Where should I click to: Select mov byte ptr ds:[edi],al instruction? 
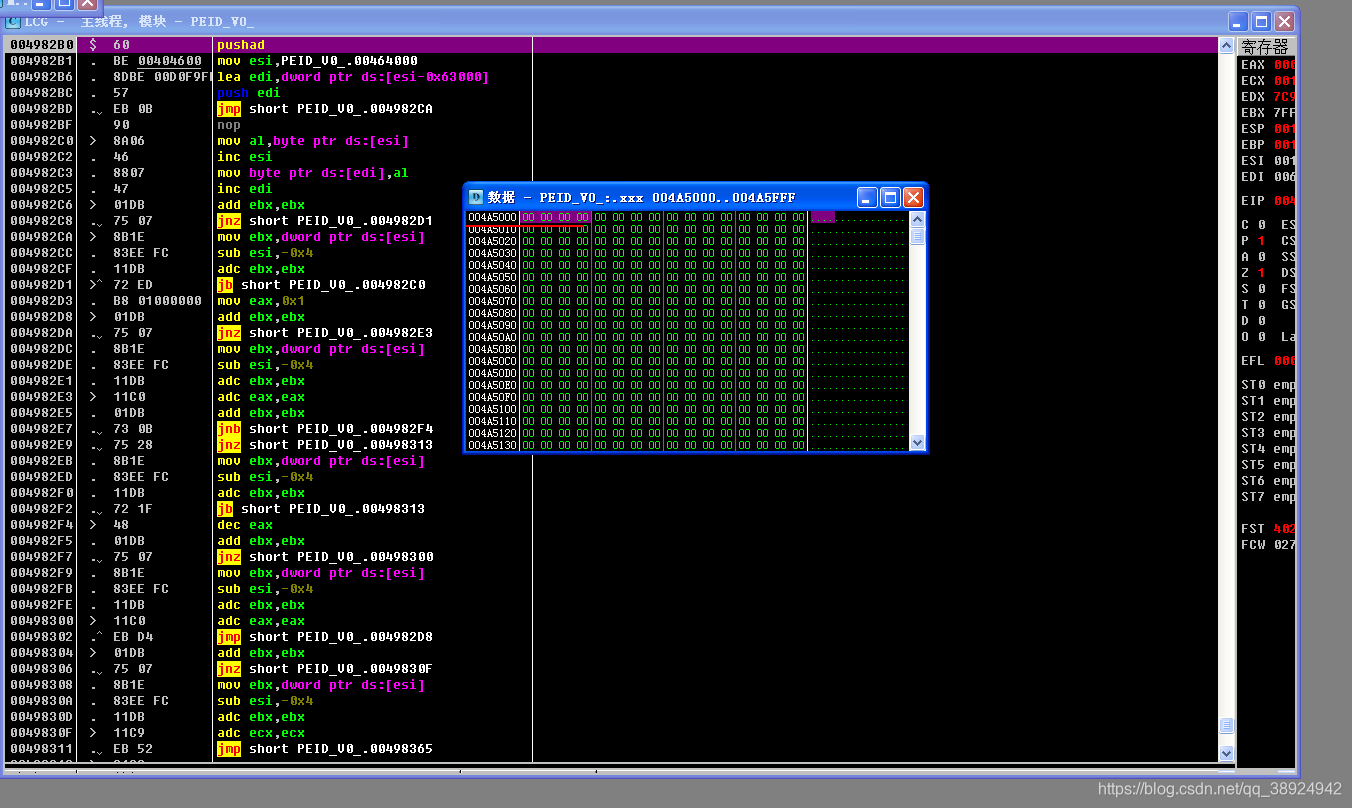coord(313,173)
